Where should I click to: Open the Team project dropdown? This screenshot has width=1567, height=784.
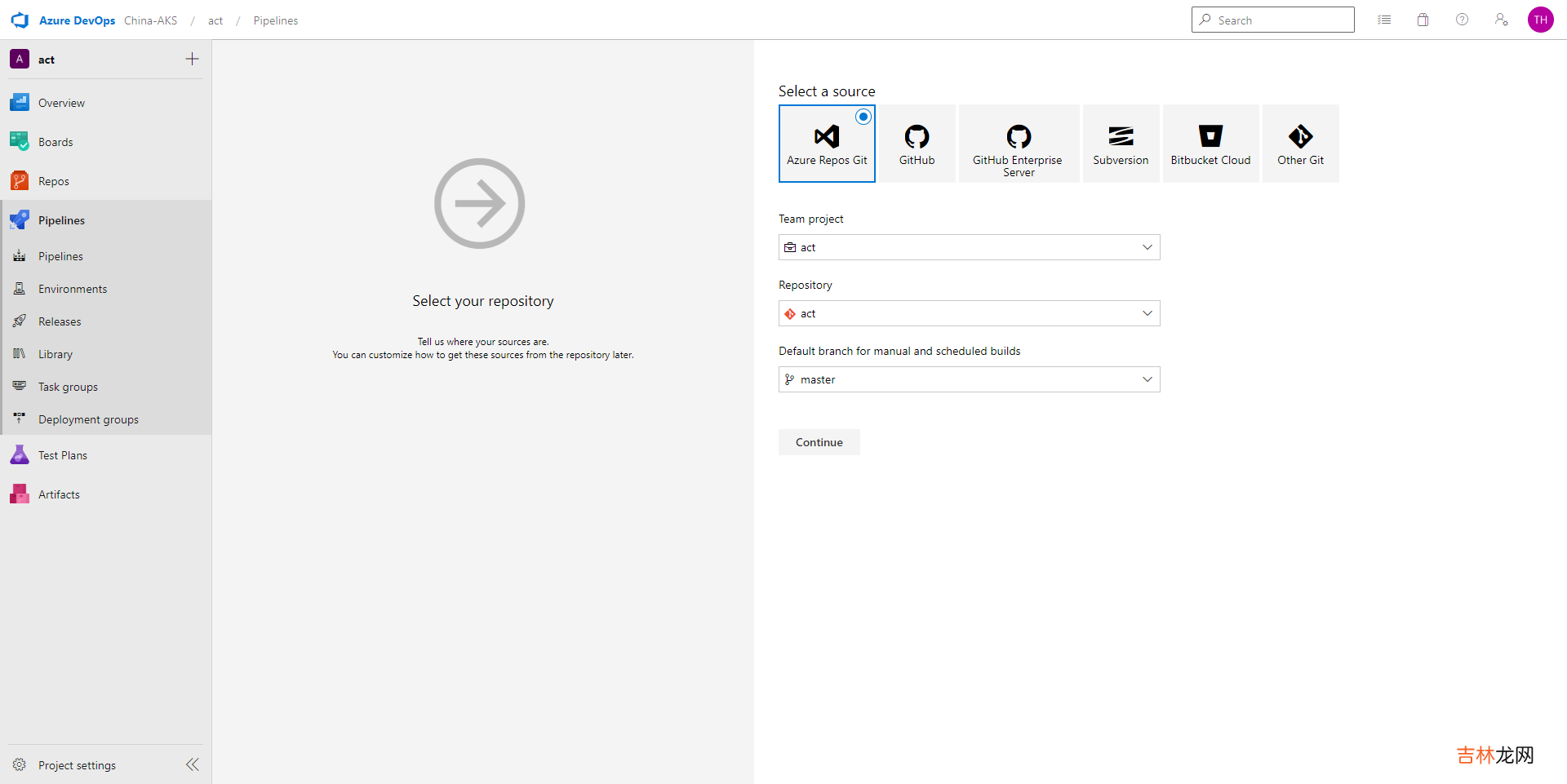tap(970, 247)
